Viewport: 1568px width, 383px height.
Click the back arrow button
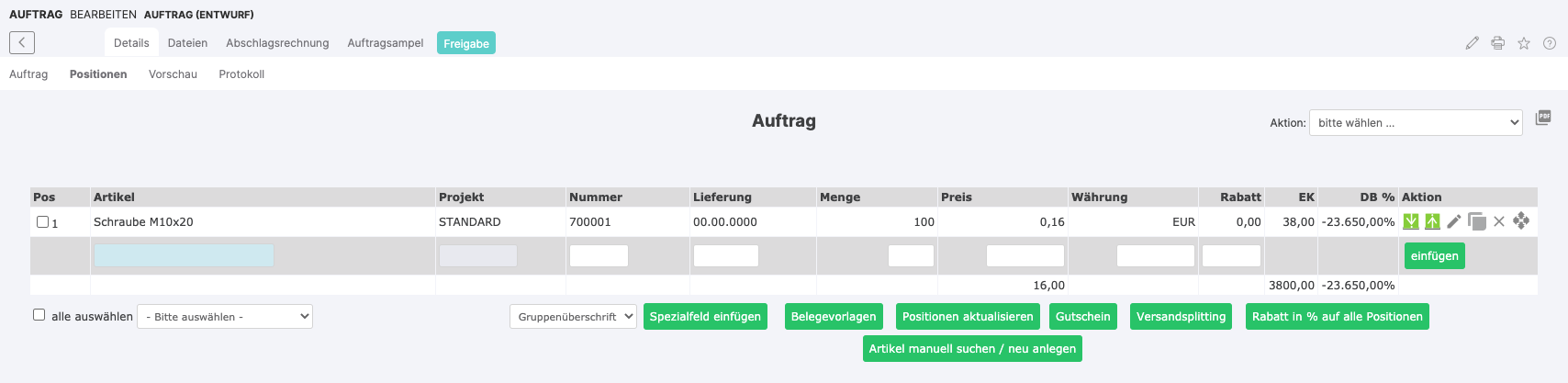click(x=22, y=42)
